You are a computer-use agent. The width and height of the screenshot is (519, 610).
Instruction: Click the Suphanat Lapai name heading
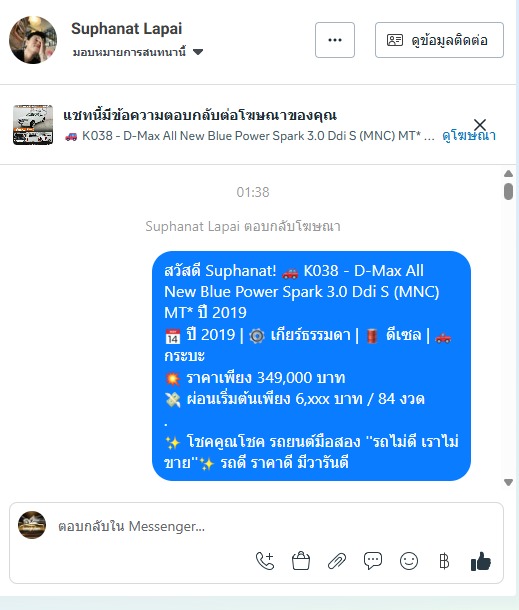coord(126,29)
